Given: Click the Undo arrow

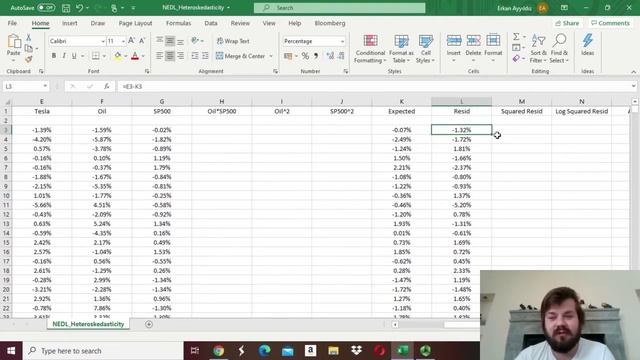Looking at the screenshot, I should [x=80, y=8].
